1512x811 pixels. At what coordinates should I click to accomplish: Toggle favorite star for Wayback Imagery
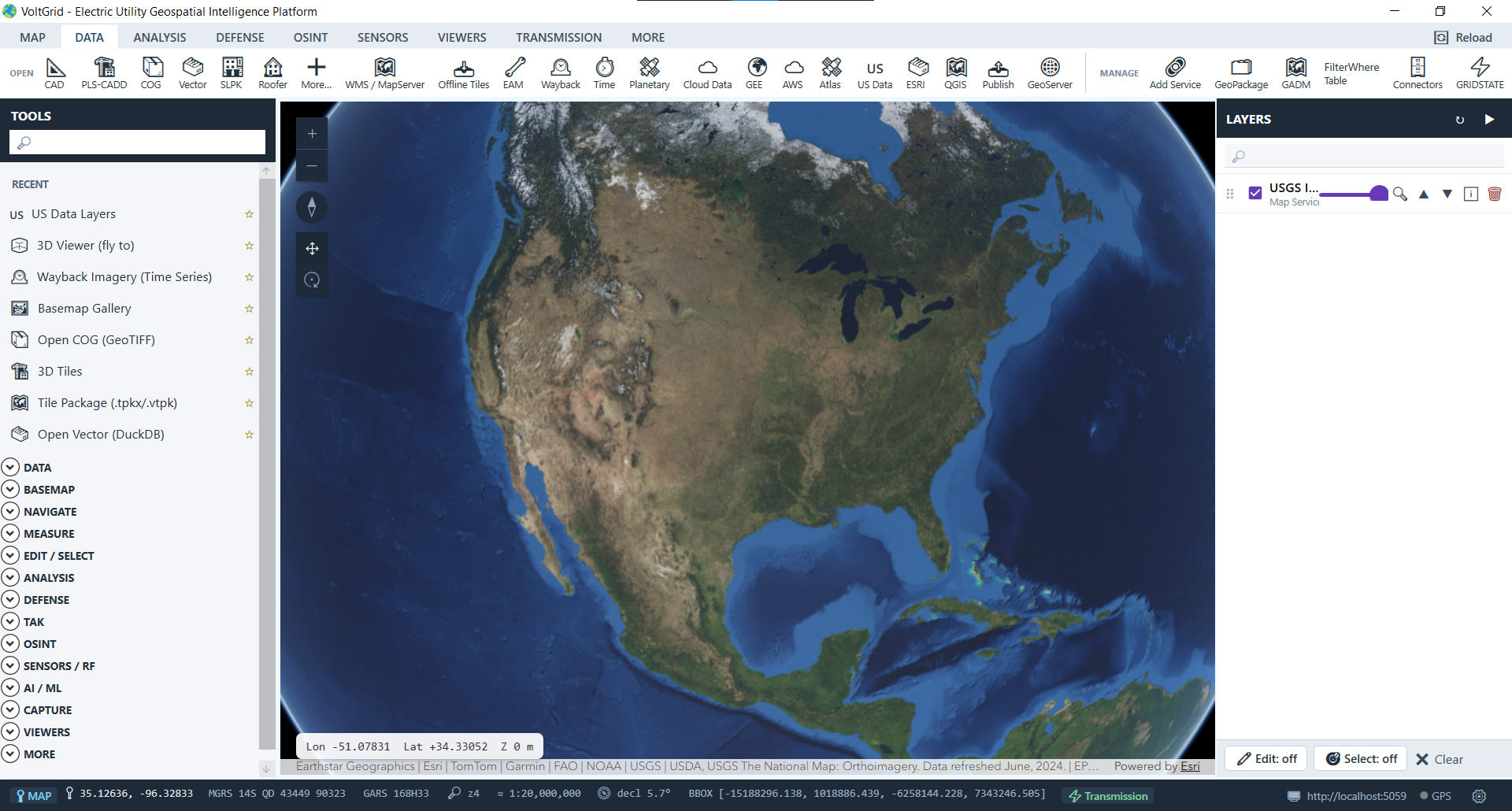pos(249,277)
